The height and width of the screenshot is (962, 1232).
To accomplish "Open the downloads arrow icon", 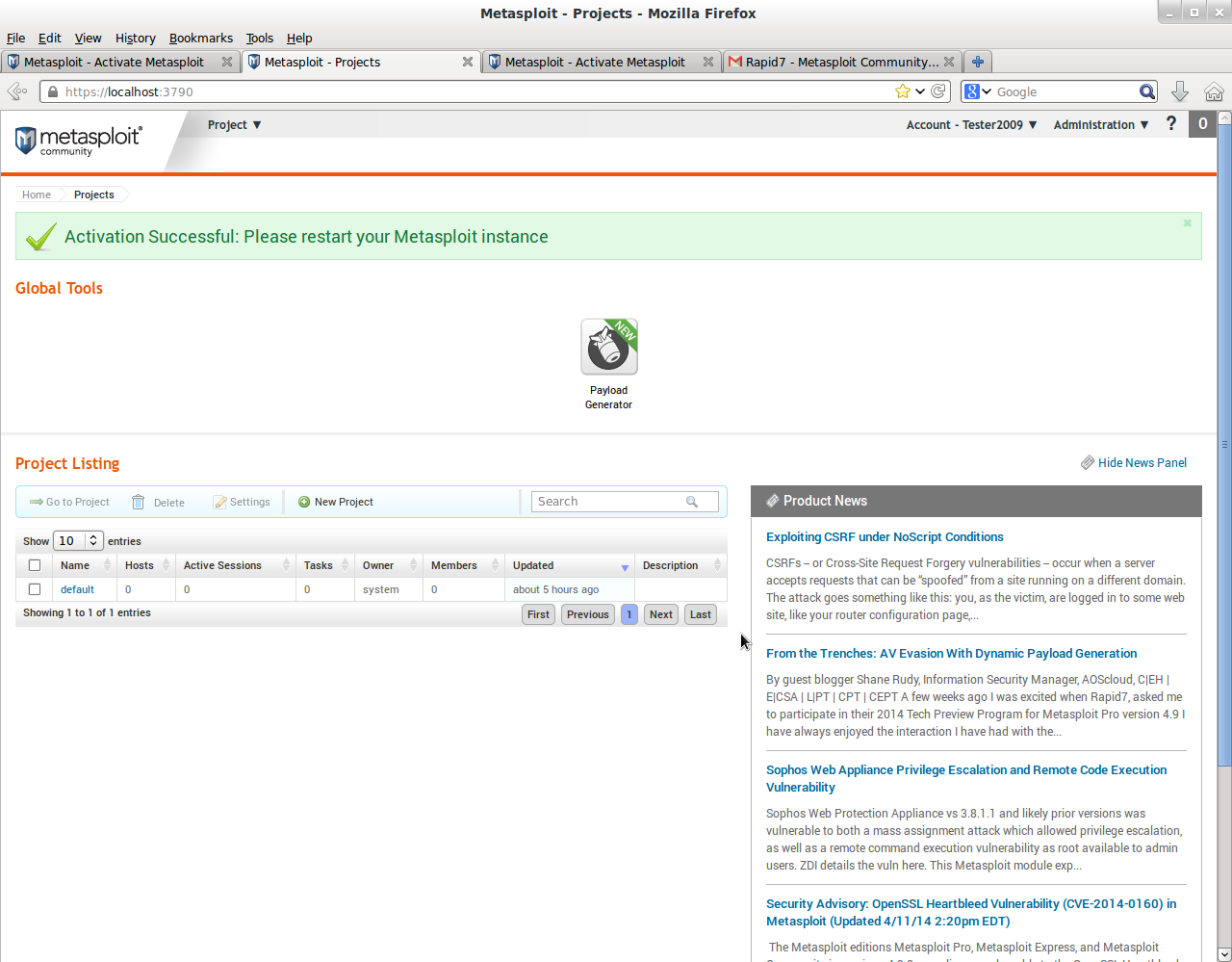I will point(1180,91).
